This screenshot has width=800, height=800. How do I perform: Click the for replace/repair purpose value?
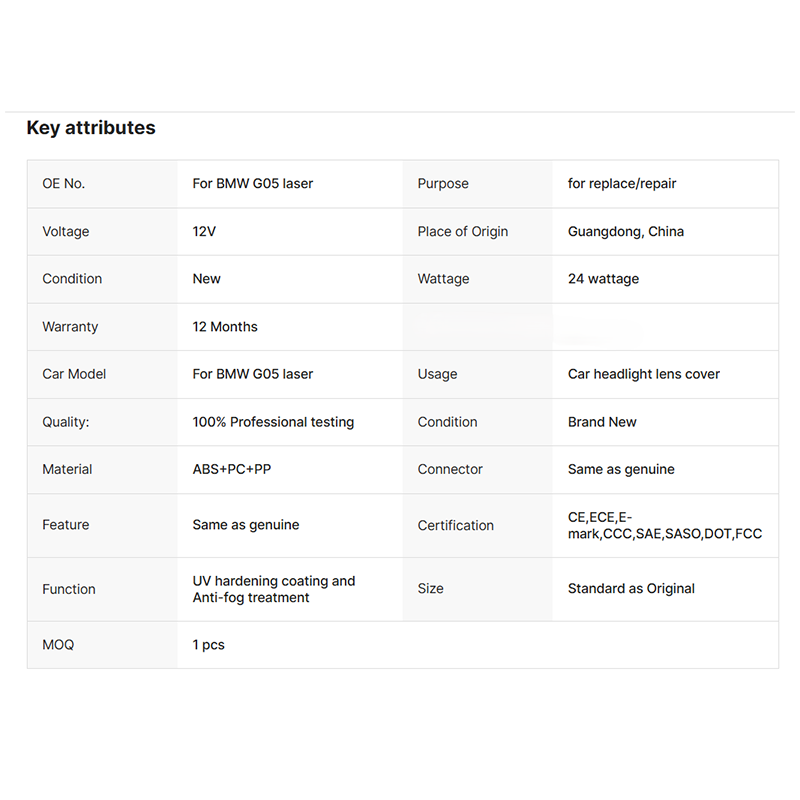(x=621, y=184)
